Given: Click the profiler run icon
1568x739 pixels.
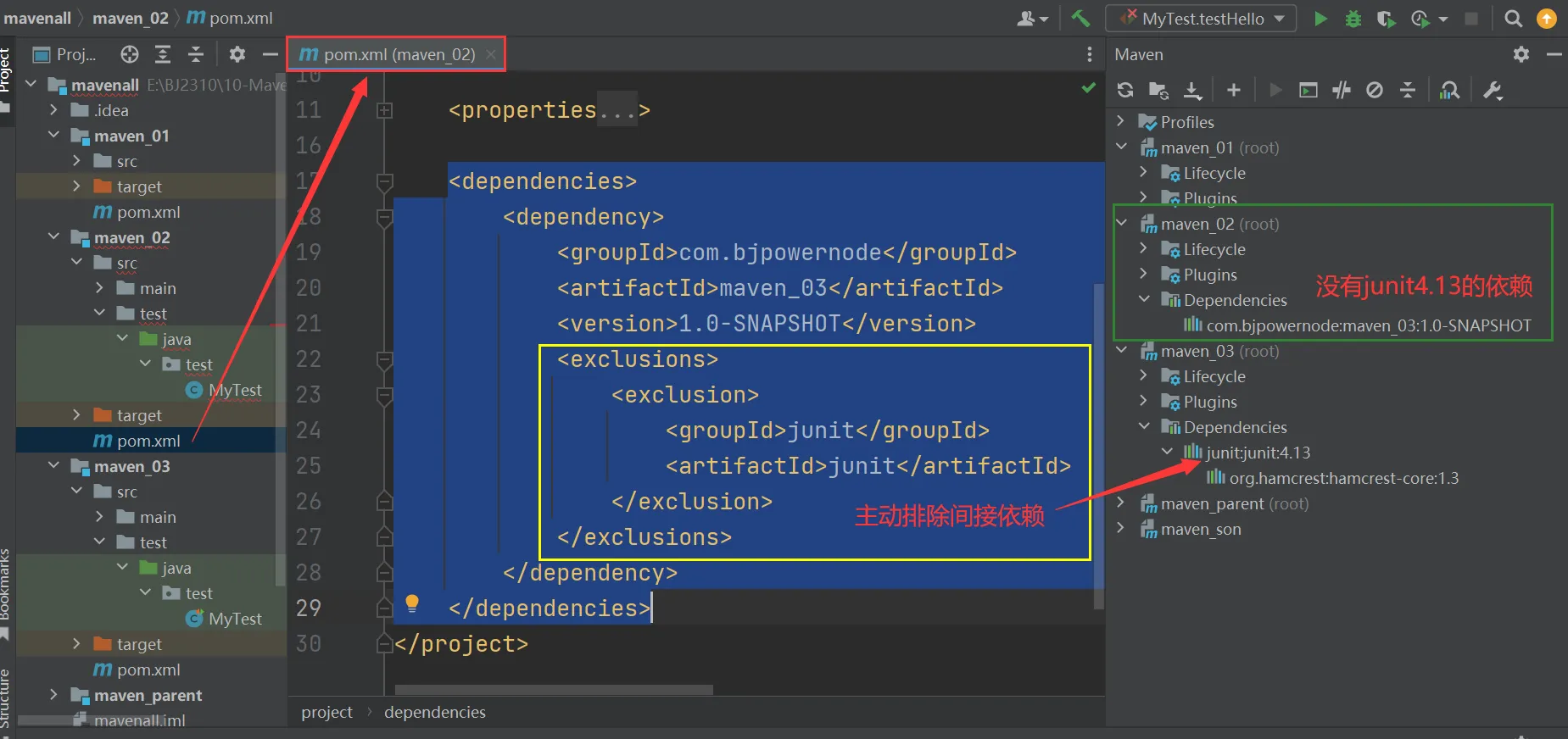Looking at the screenshot, I should (1420, 19).
